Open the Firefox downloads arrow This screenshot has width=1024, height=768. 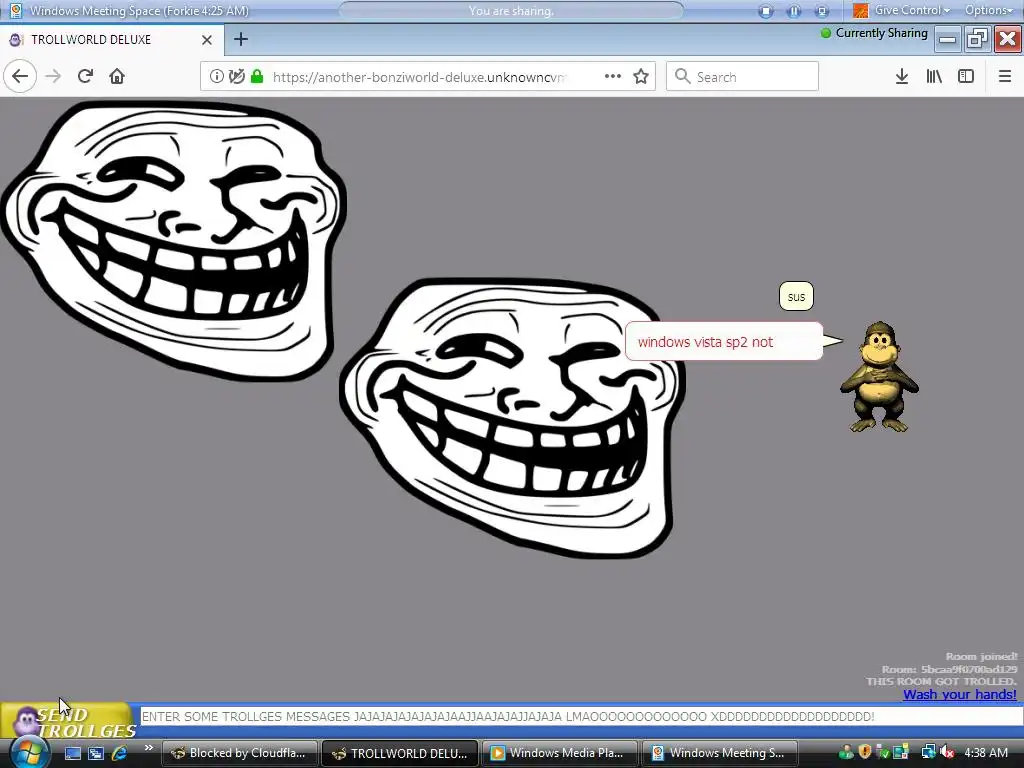(902, 76)
